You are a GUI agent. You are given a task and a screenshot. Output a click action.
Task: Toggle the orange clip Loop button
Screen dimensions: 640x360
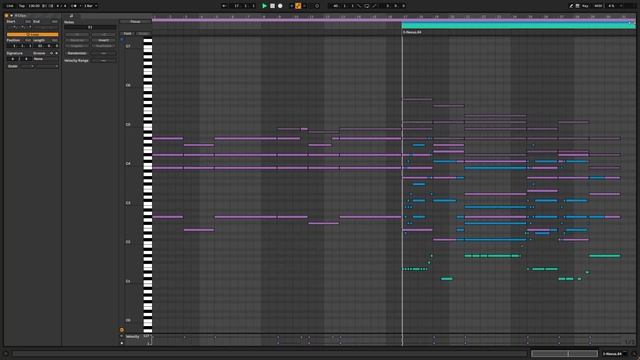[33, 35]
